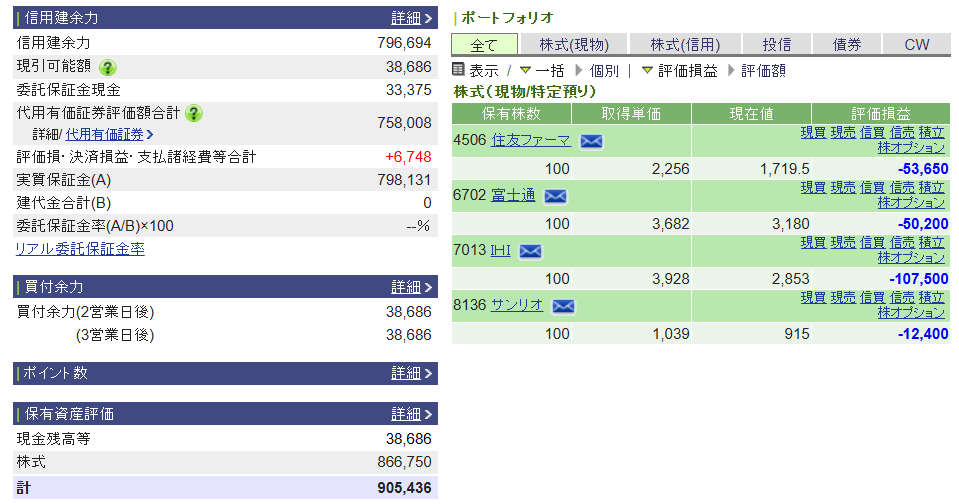Expand 信用建余力 details via 詳細
Image resolution: width=959 pixels, height=504 pixels.
point(411,18)
